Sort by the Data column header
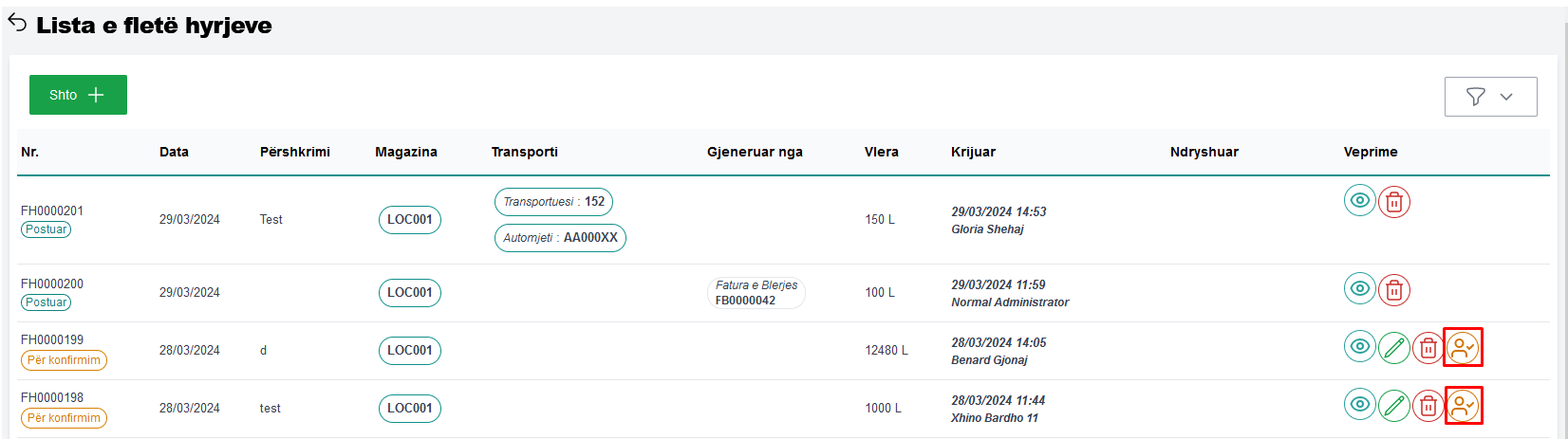Image resolution: width=1568 pixels, height=439 pixels. click(x=174, y=152)
